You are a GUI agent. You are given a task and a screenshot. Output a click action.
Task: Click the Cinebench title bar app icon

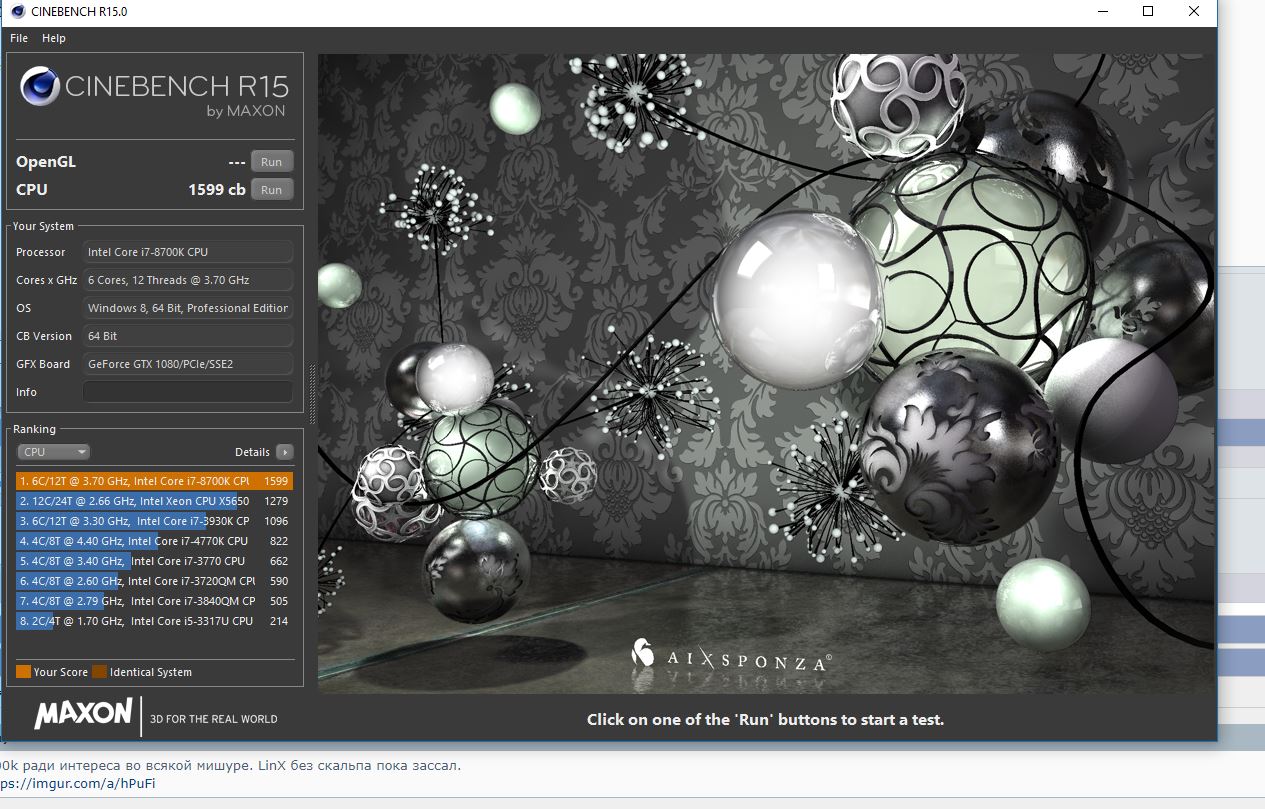18,11
